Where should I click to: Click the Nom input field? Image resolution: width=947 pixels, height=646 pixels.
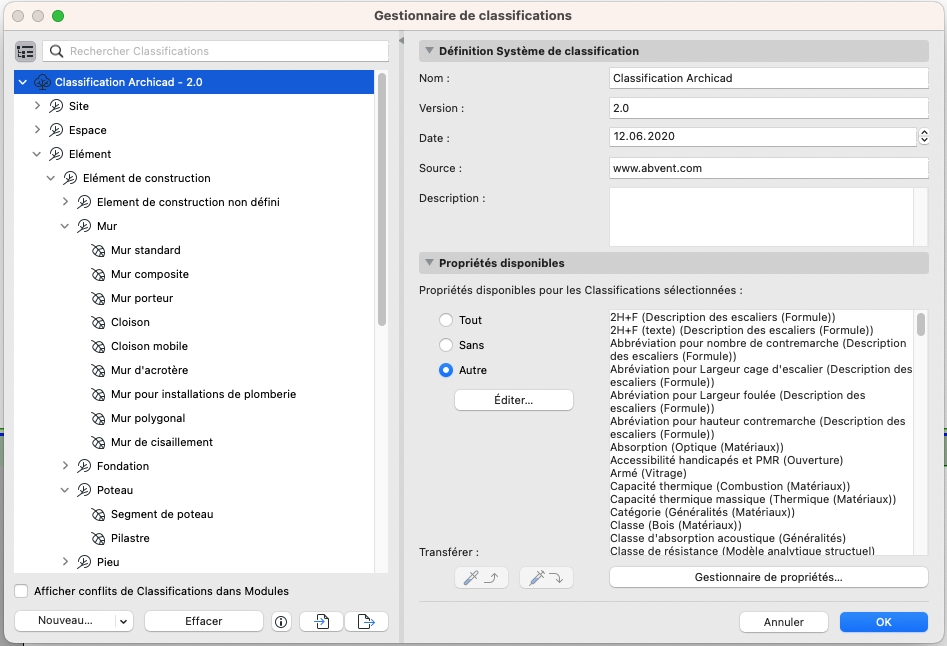(x=768, y=78)
